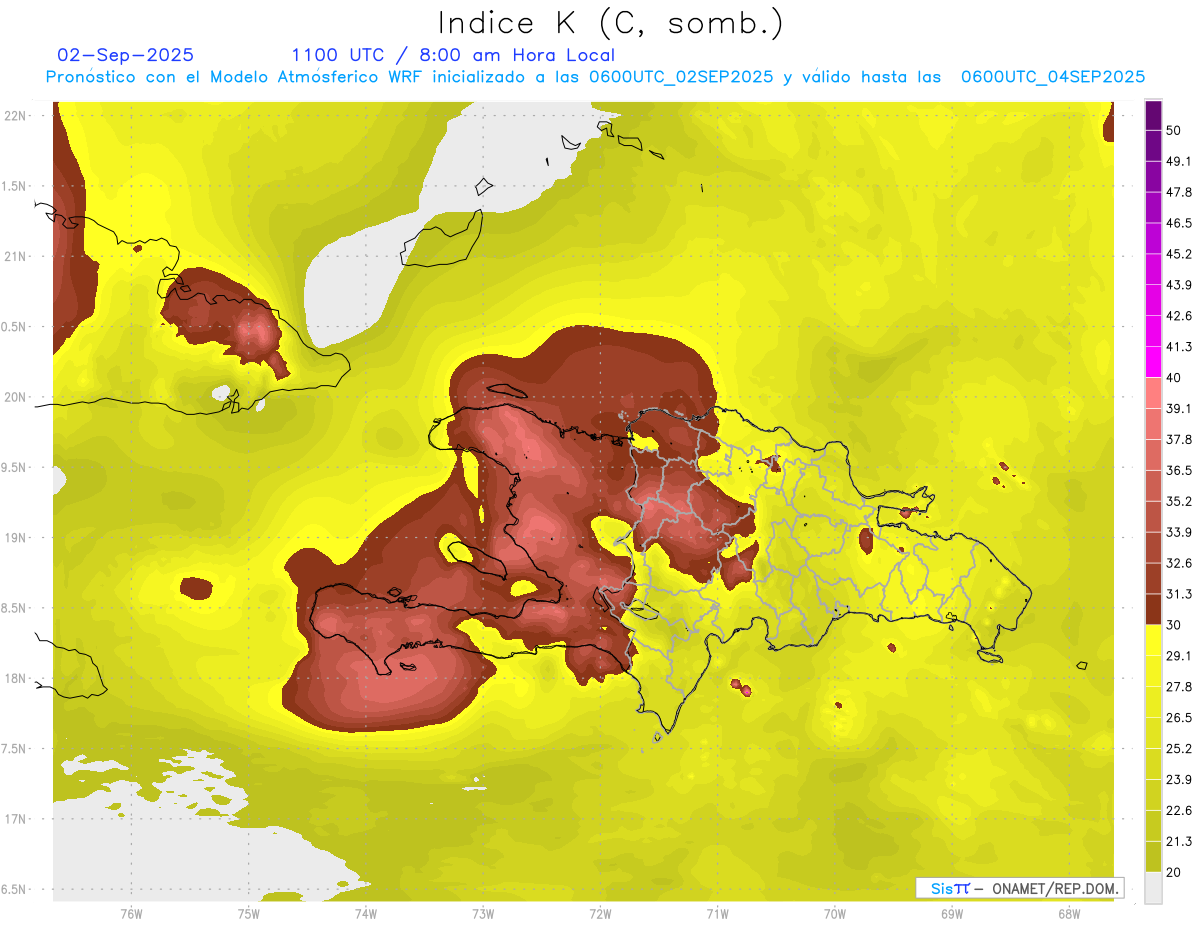
Task: Click the colorbar value '45.2'
Action: tap(1179, 254)
